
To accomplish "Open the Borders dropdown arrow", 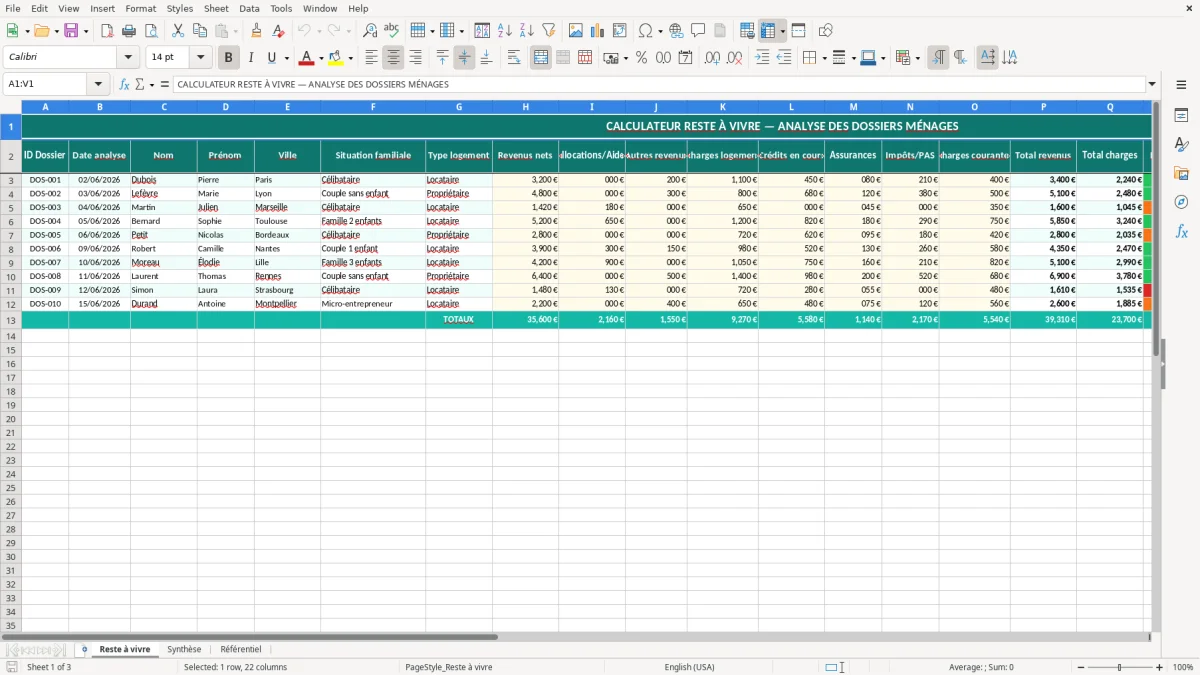I will point(823,58).
